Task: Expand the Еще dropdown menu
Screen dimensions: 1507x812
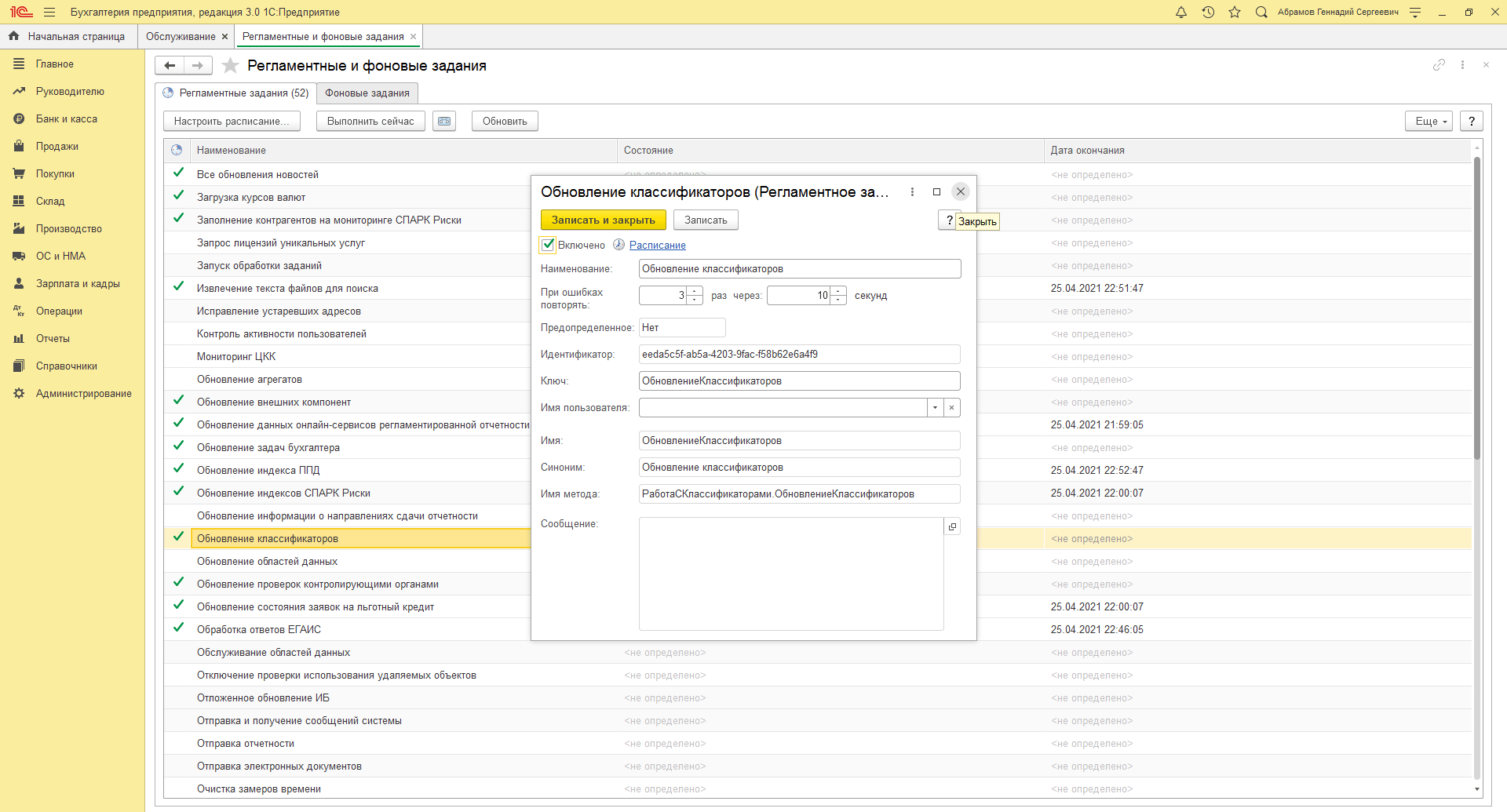Action: (1429, 121)
